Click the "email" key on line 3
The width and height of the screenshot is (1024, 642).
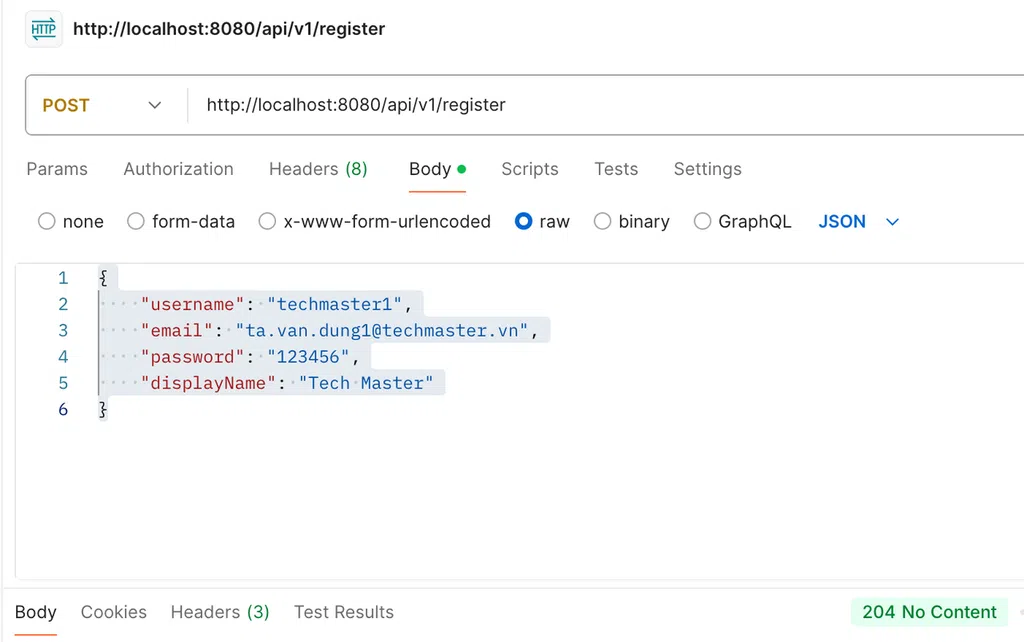click(x=176, y=330)
